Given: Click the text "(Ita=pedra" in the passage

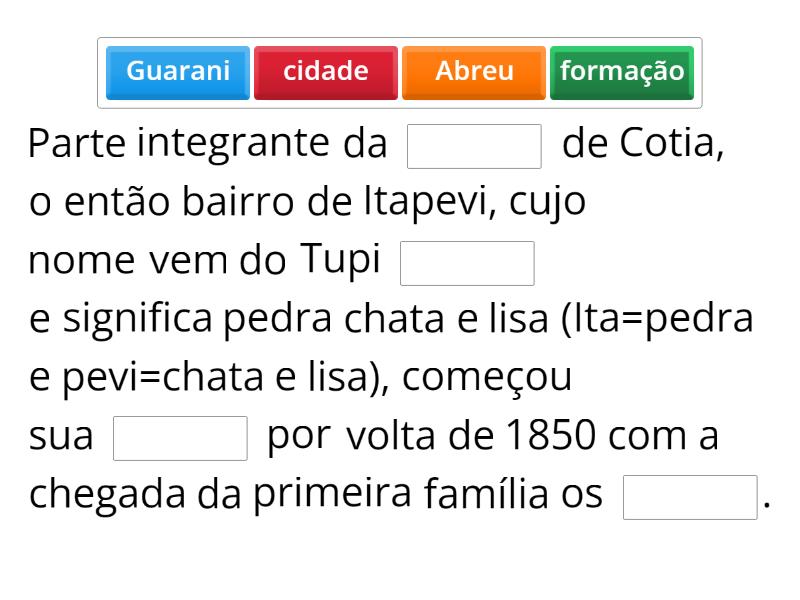Looking at the screenshot, I should tap(658, 320).
